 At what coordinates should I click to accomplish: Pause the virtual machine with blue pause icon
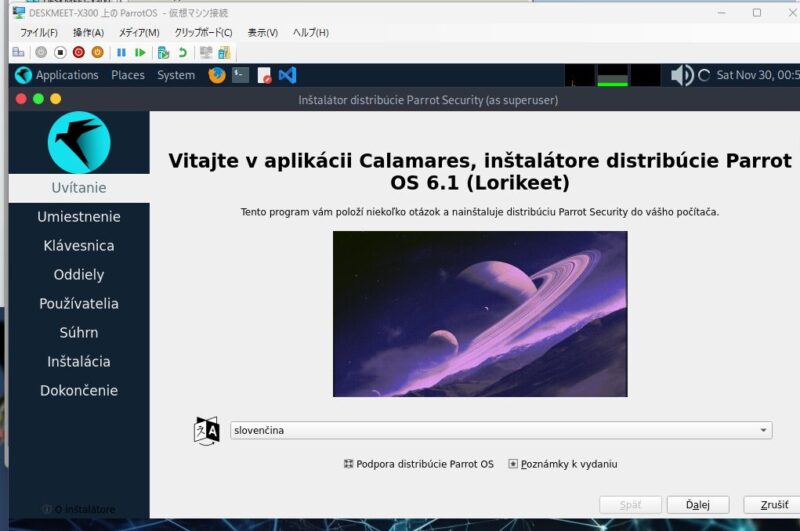[x=121, y=52]
